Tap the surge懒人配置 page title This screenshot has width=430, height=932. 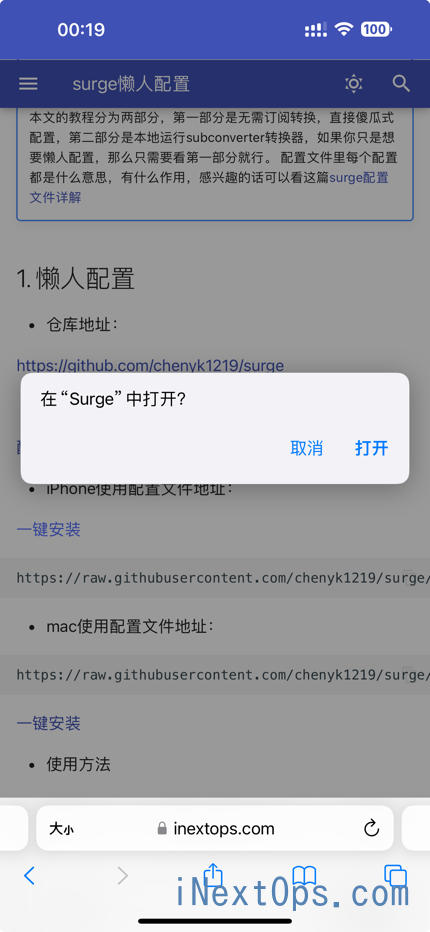click(x=131, y=84)
